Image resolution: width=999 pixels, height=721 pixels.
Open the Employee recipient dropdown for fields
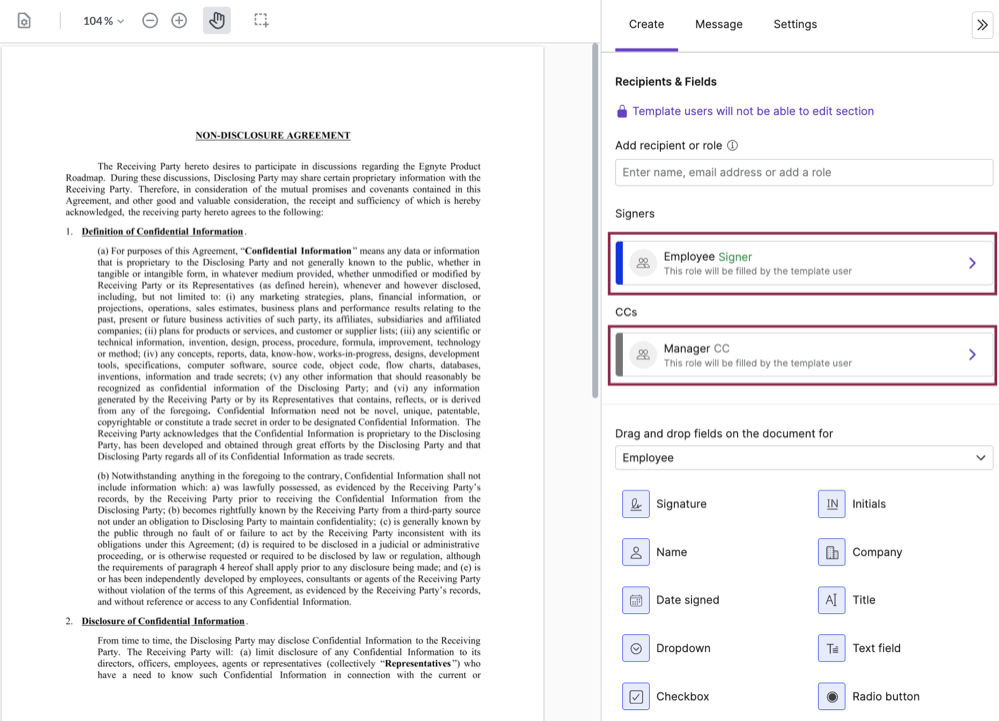coord(804,458)
